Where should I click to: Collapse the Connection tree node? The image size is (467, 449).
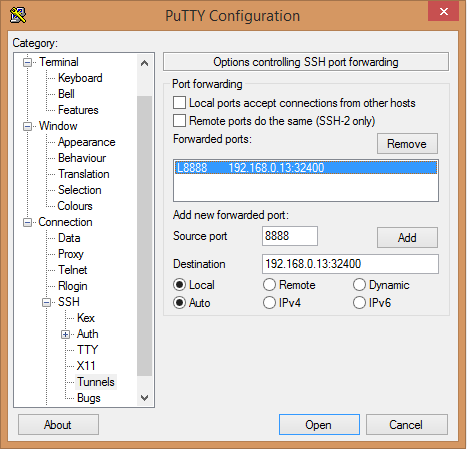coord(27,222)
